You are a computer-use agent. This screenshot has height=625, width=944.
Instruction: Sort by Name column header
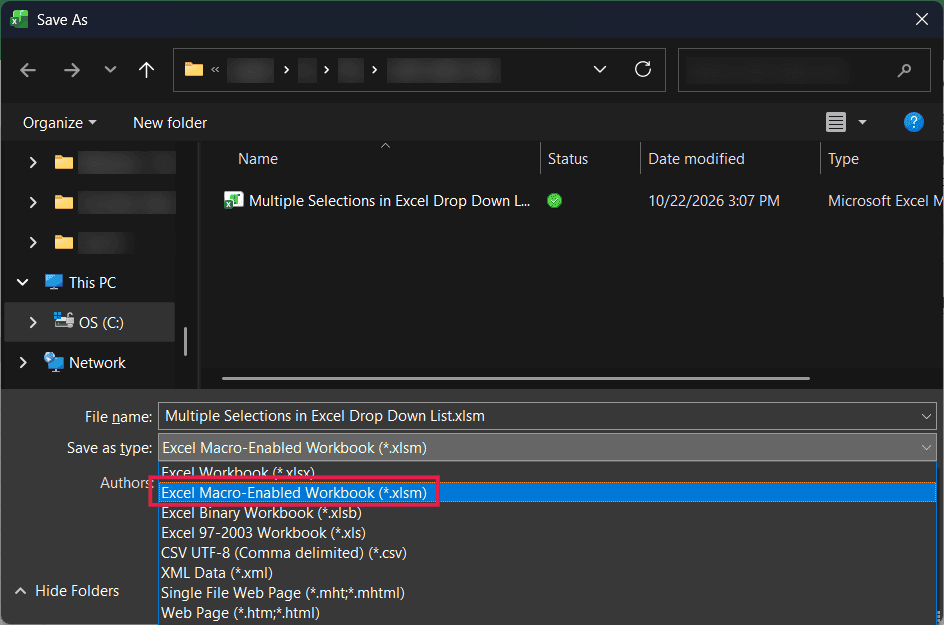point(258,159)
